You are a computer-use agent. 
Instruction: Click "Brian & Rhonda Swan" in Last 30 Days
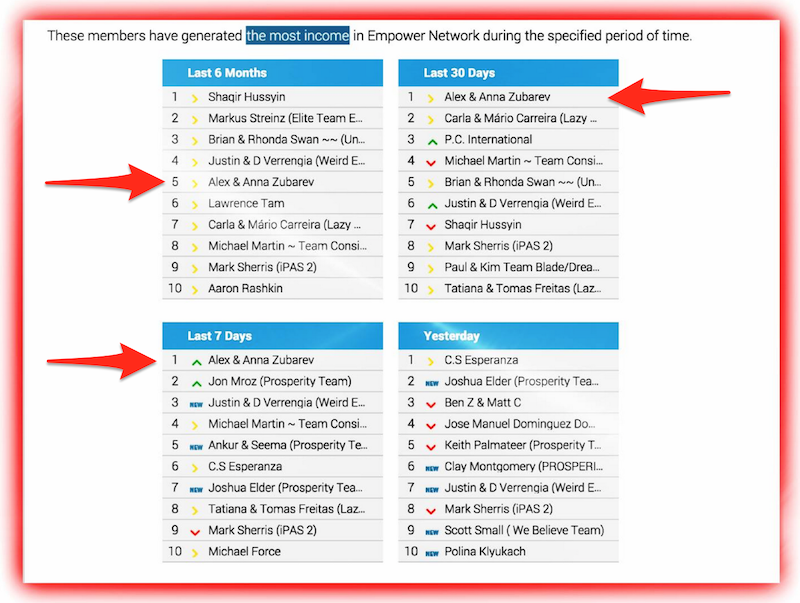click(x=499, y=182)
